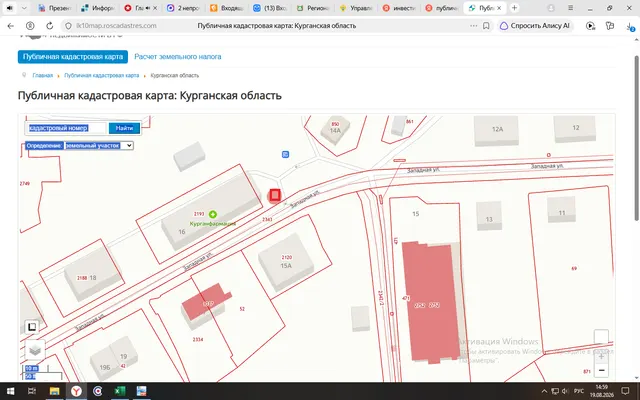This screenshot has height=400, width=640.
Task: Click building 19Б on the map
Action: click(x=104, y=363)
